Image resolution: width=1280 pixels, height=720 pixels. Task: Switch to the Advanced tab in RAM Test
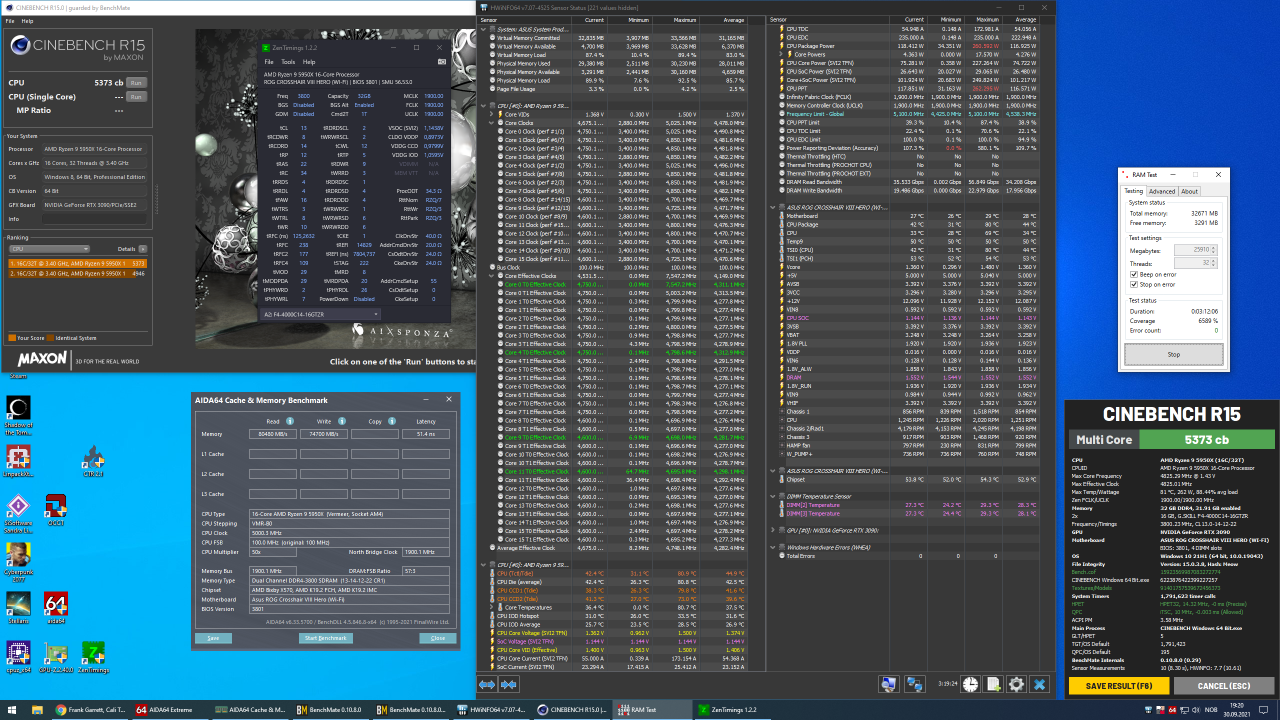click(x=1161, y=191)
